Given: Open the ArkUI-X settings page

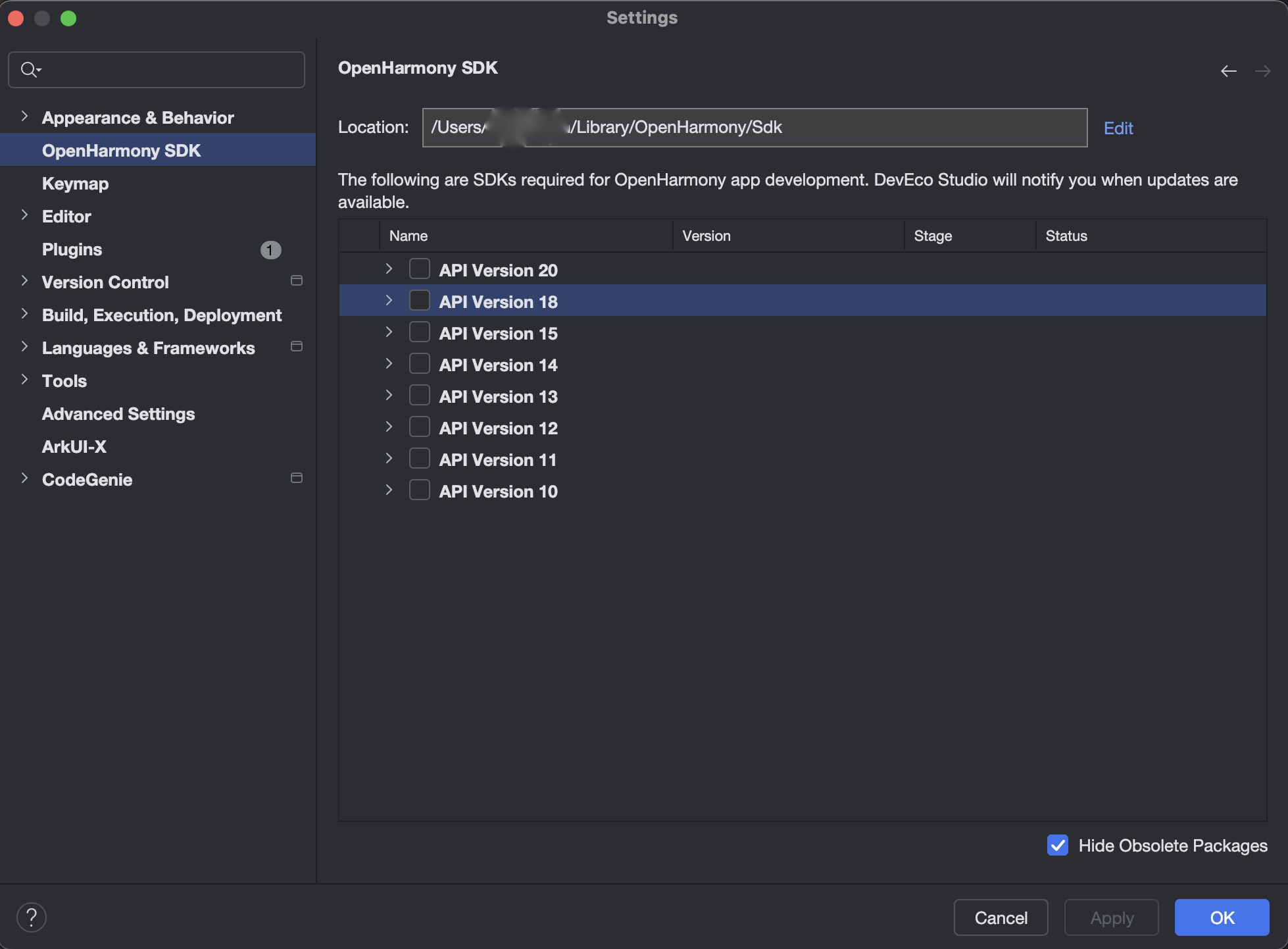Looking at the screenshot, I should [x=74, y=447].
